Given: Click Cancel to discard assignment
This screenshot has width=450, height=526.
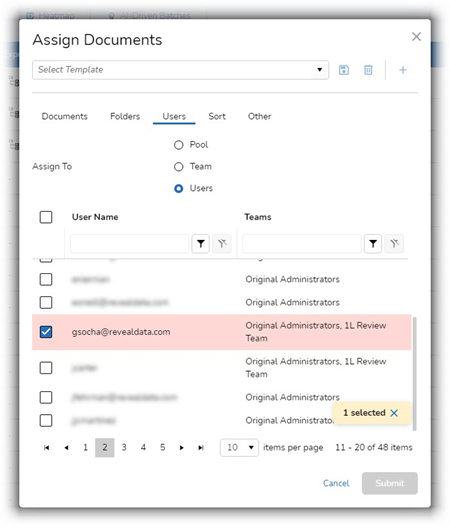Looking at the screenshot, I should point(336,483).
